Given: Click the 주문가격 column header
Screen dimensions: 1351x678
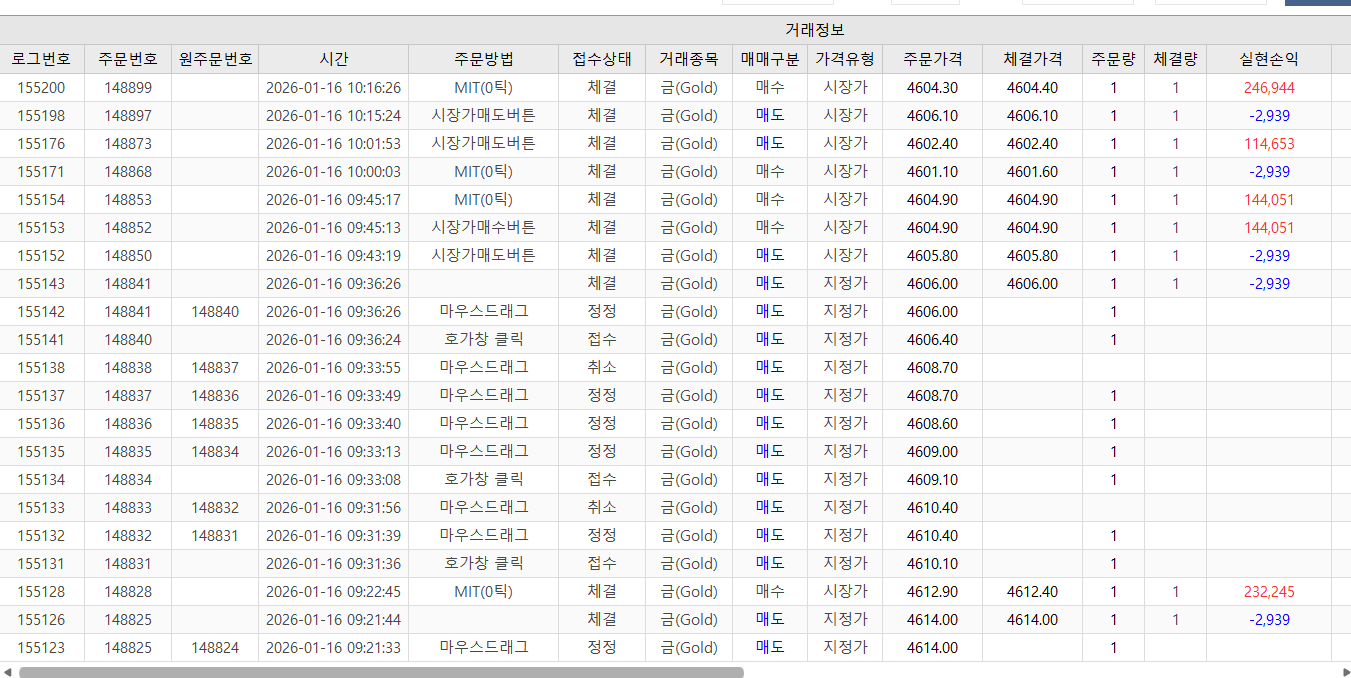Looking at the screenshot, I should point(932,59).
